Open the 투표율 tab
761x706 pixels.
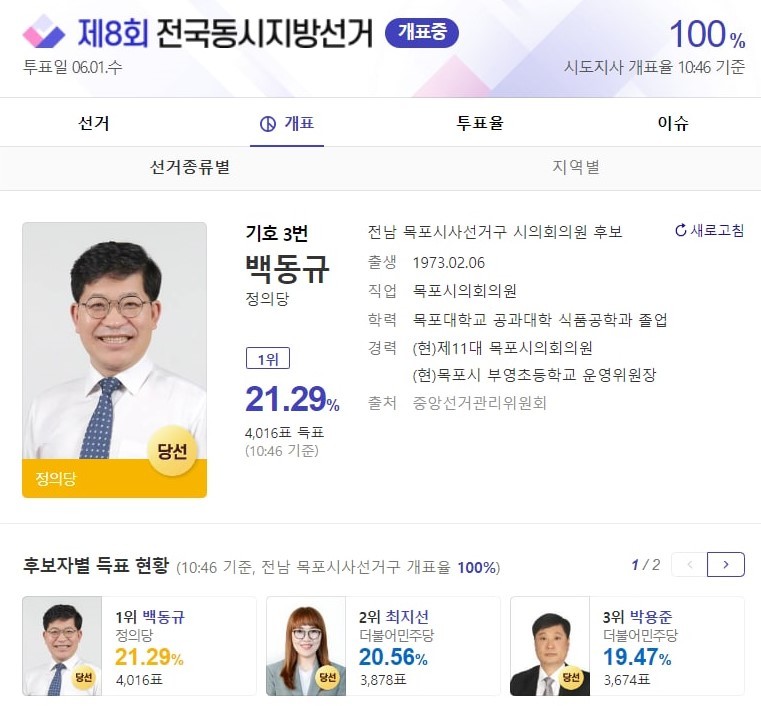click(x=480, y=123)
